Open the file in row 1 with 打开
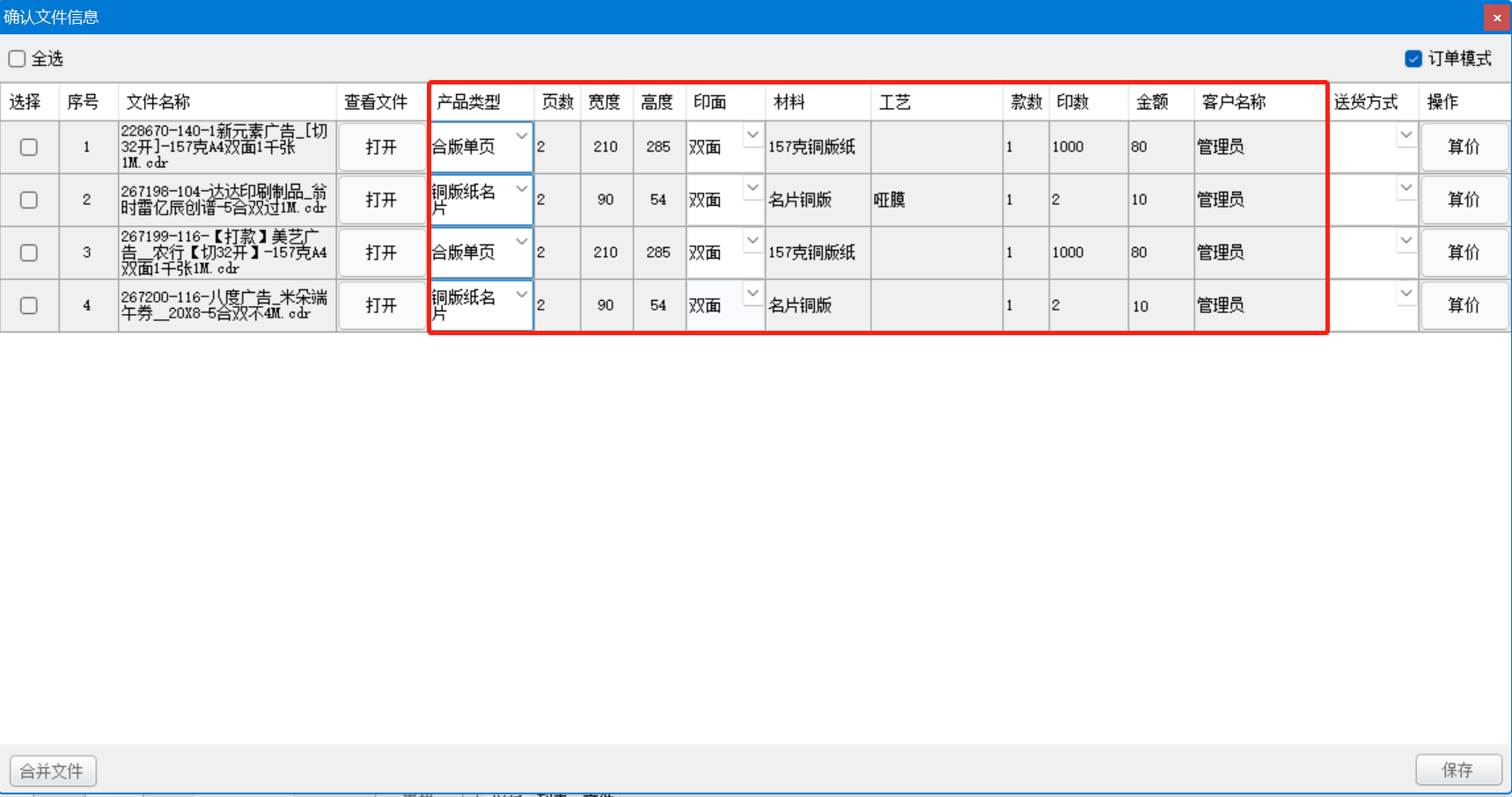 tap(381, 147)
